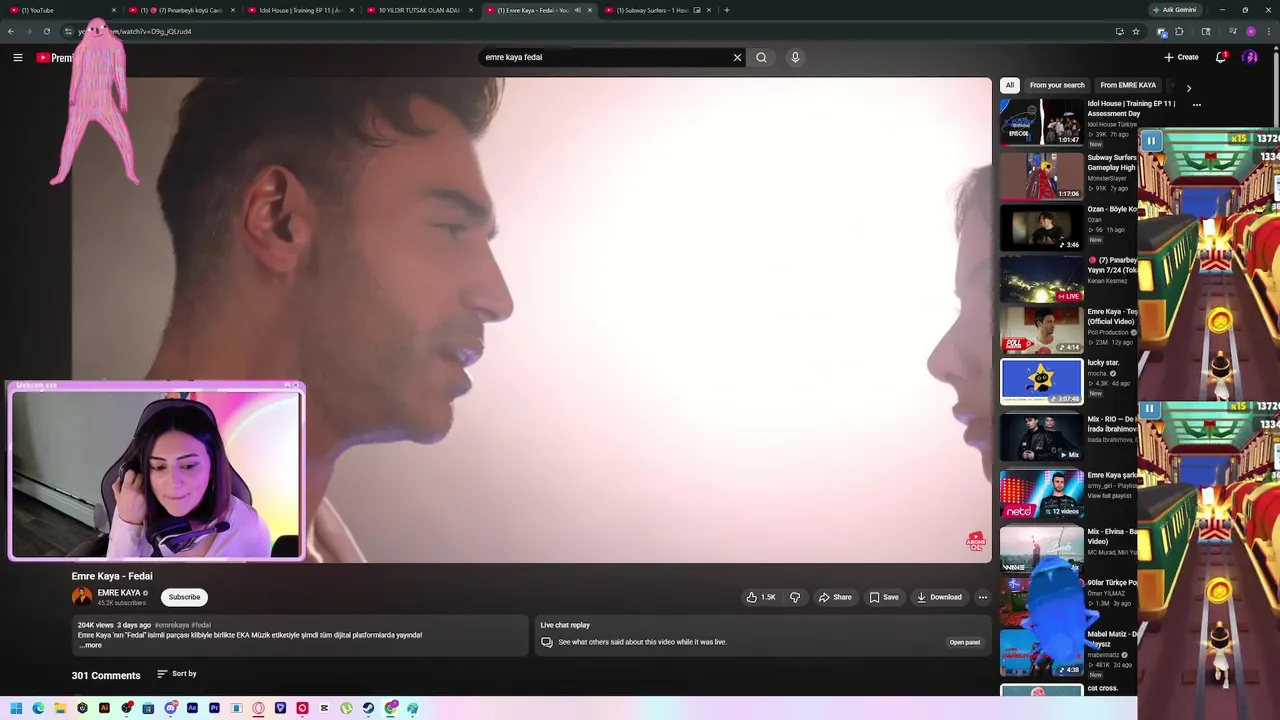This screenshot has height=720, width=1280.
Task: Click Open panel for live chat replay
Action: (x=965, y=642)
